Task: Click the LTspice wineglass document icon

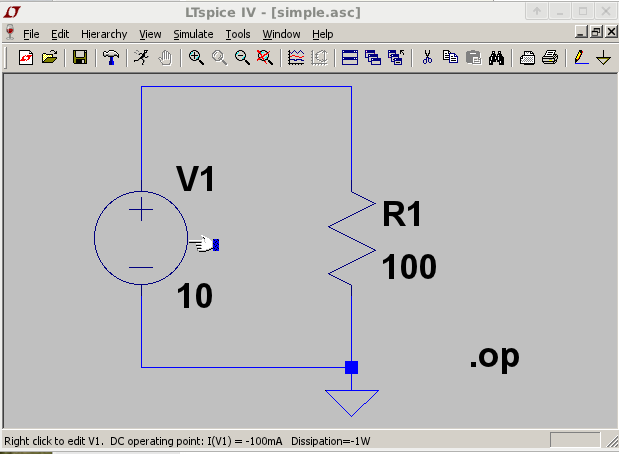Action: (x=10, y=32)
